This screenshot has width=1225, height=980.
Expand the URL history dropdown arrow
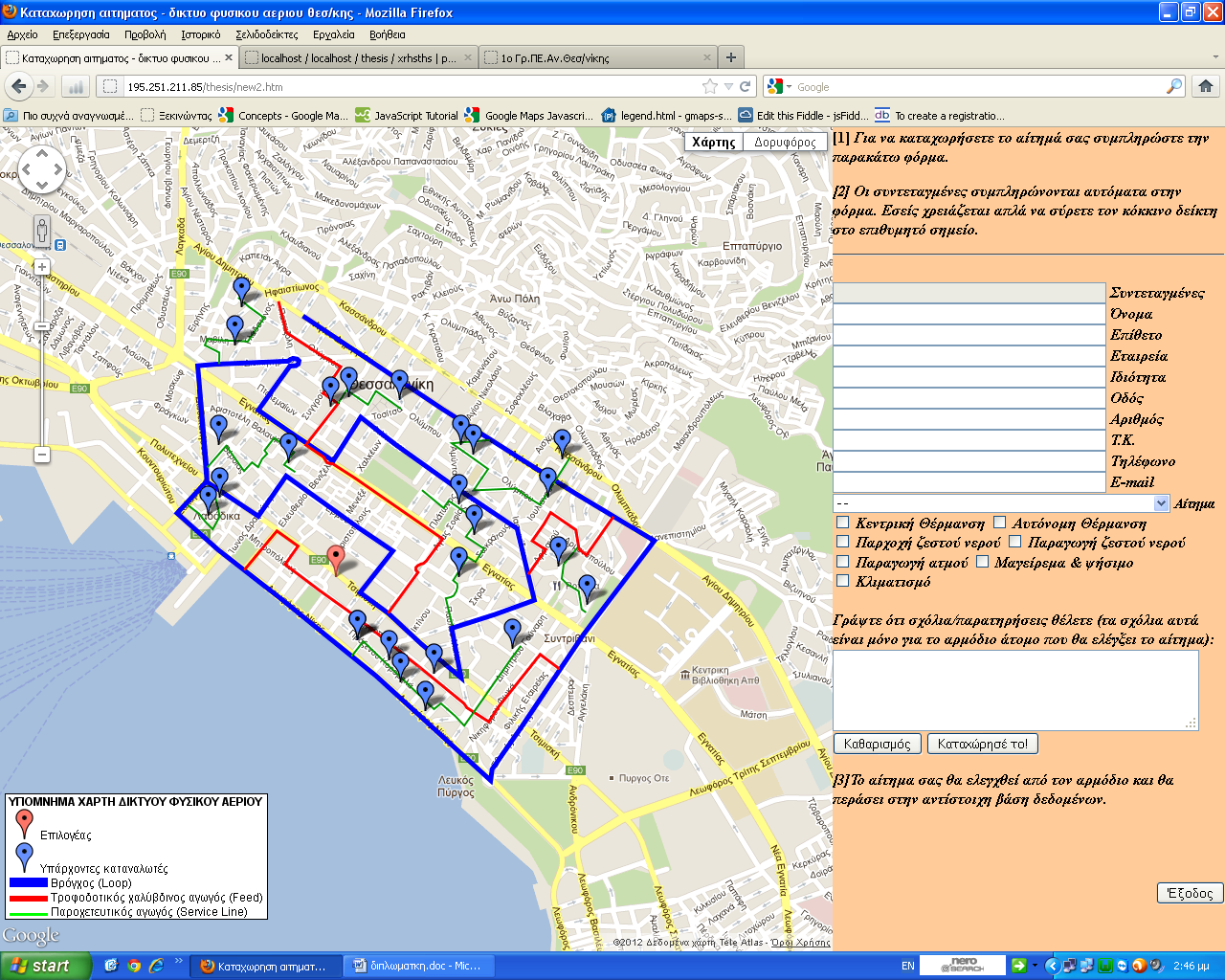[728, 86]
